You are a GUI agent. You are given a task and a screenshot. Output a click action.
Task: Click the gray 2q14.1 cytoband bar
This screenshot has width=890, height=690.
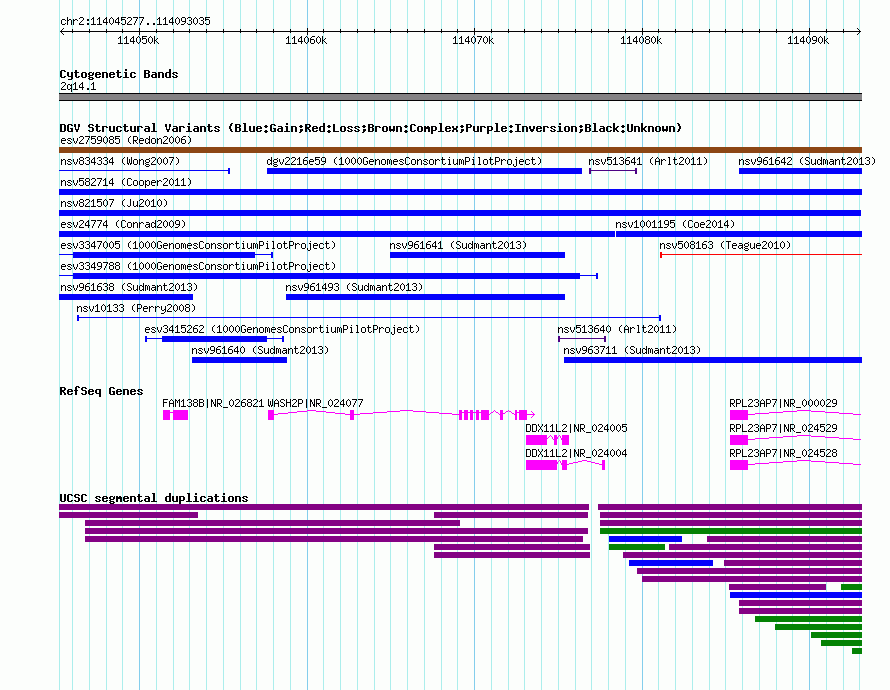pos(460,97)
